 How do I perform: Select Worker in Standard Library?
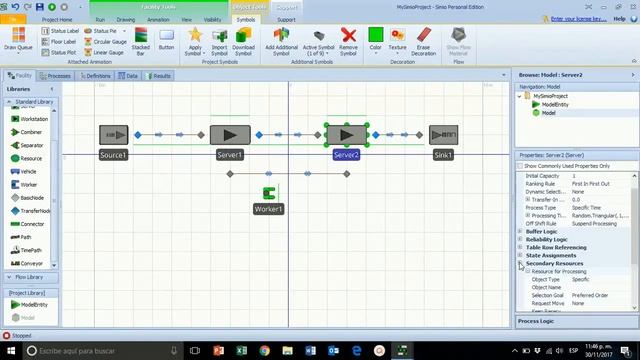[x=24, y=184]
